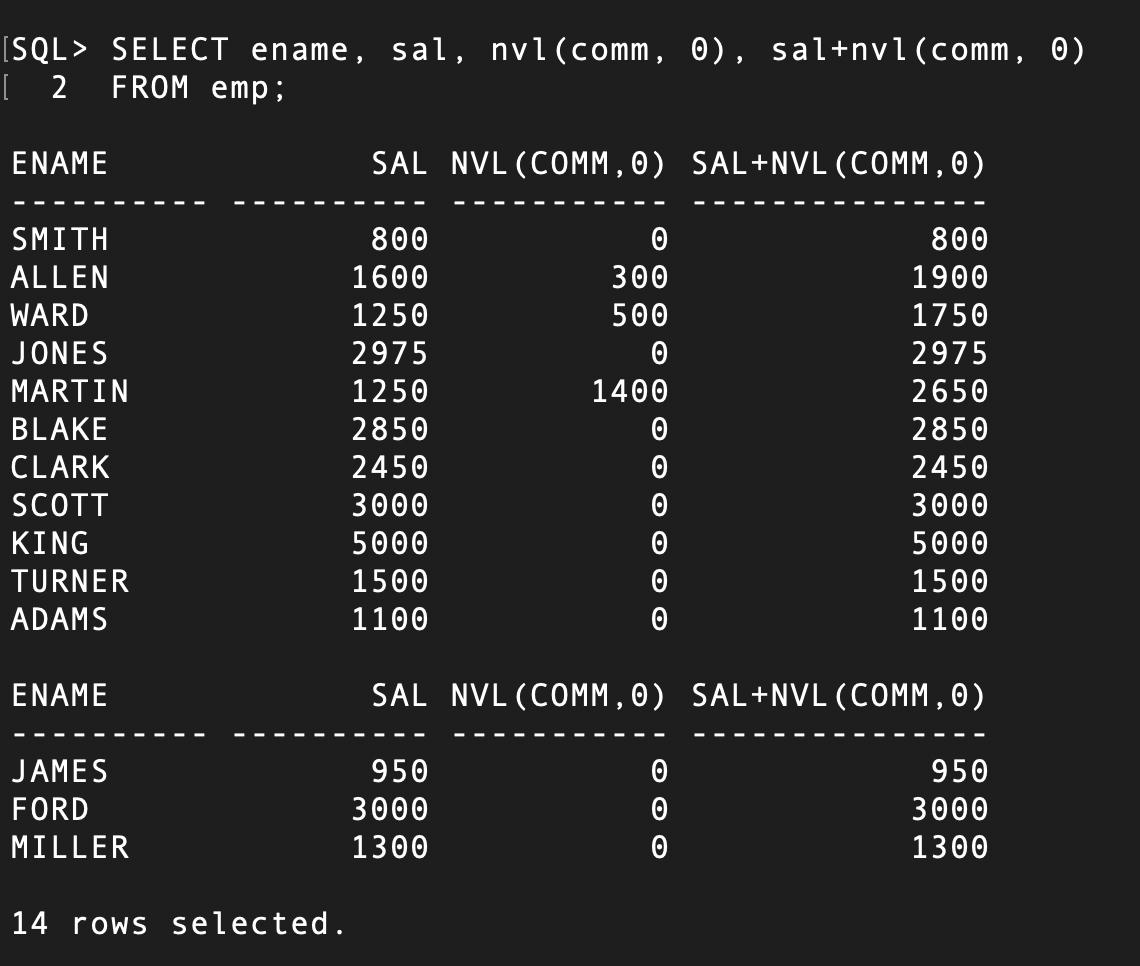Click MARTIN's total value 2650
Image resolution: width=1140 pixels, height=966 pixels.
[x=950, y=391]
